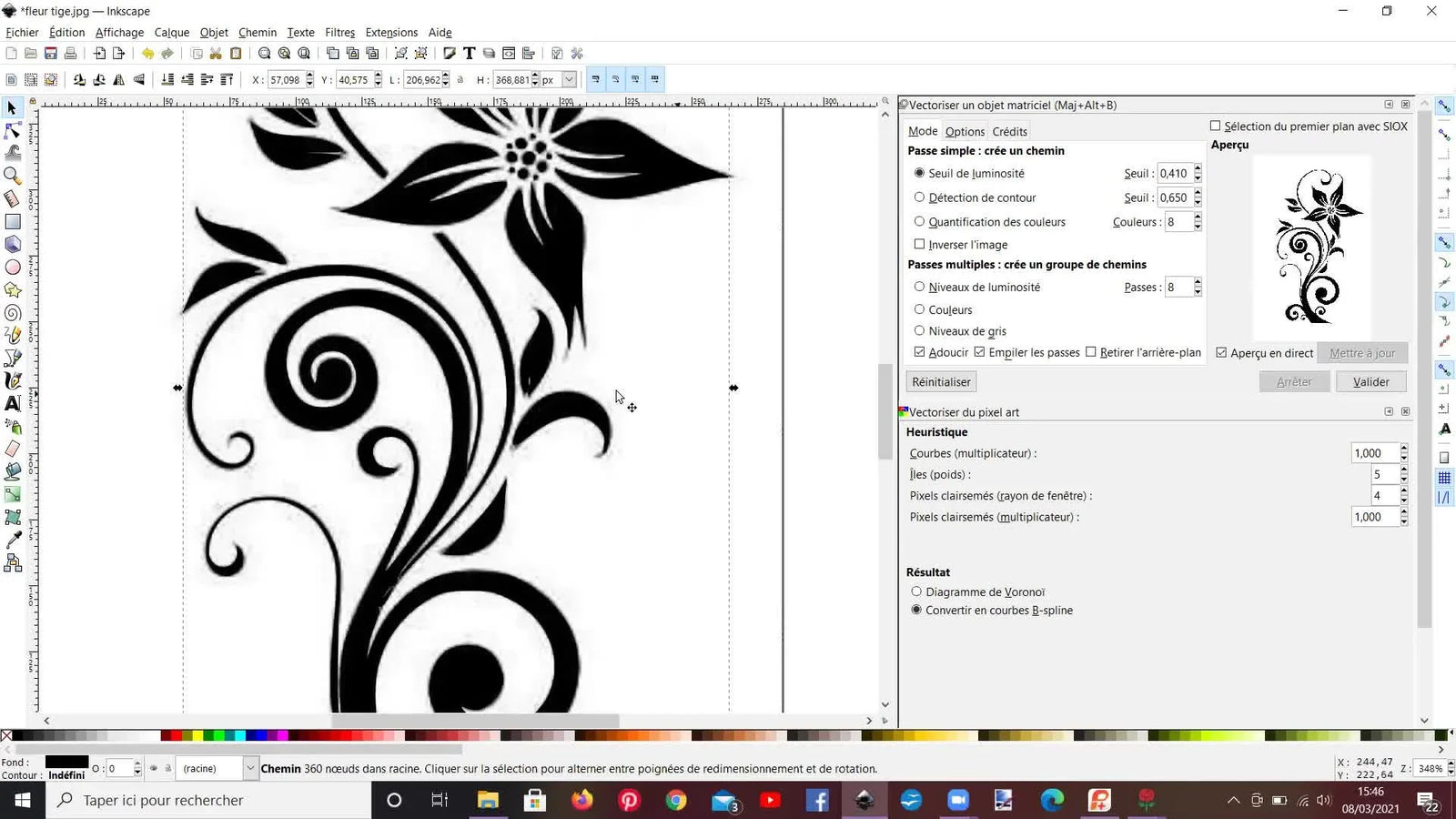1456x819 pixels.
Task: Enable the Inverser l'image checkbox
Action: click(920, 244)
